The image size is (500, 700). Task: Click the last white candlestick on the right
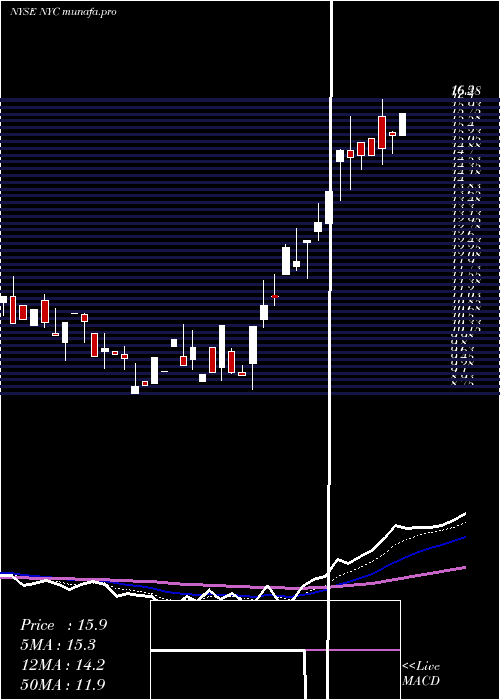[402, 125]
